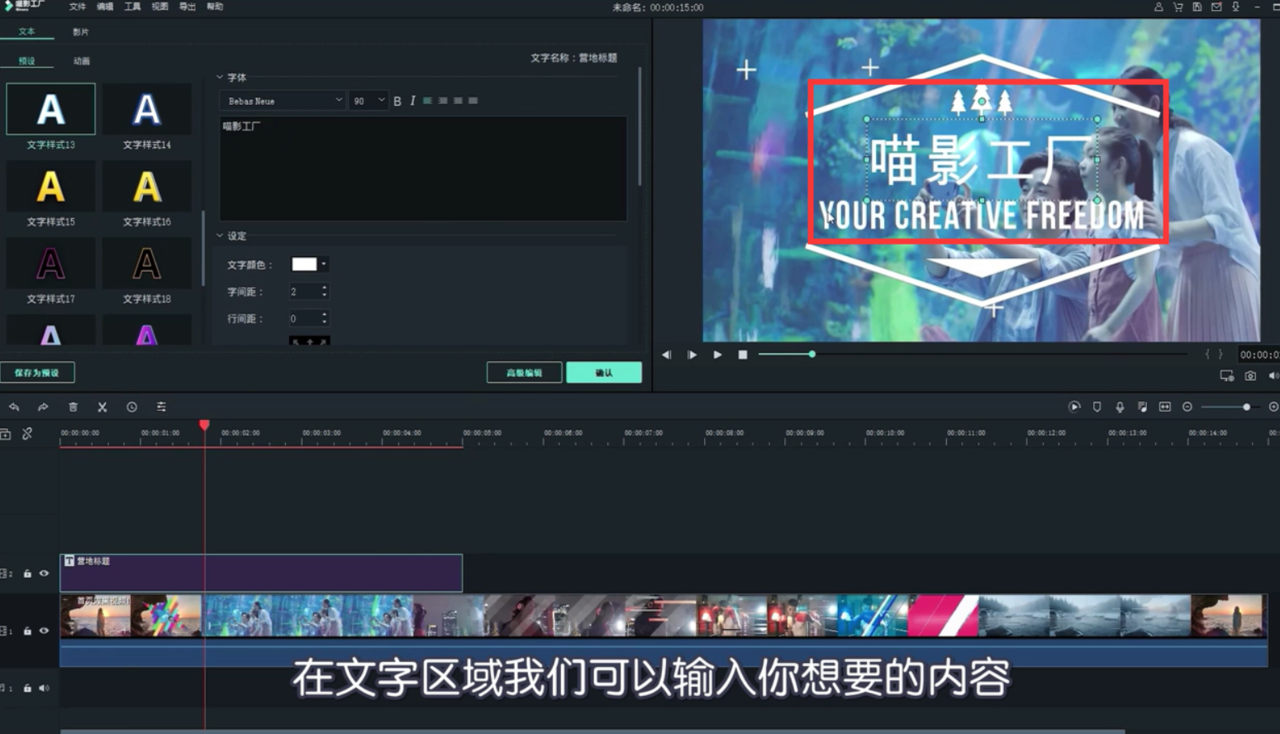The height and width of the screenshot is (734, 1280).
Task: Click the Render preview icon above the timeline
Action: click(1074, 406)
